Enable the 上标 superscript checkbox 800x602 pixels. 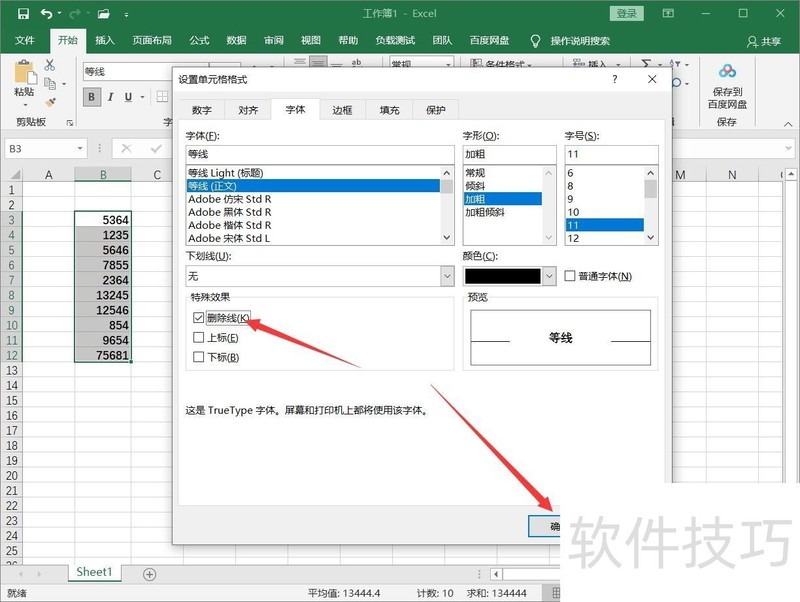coord(198,338)
